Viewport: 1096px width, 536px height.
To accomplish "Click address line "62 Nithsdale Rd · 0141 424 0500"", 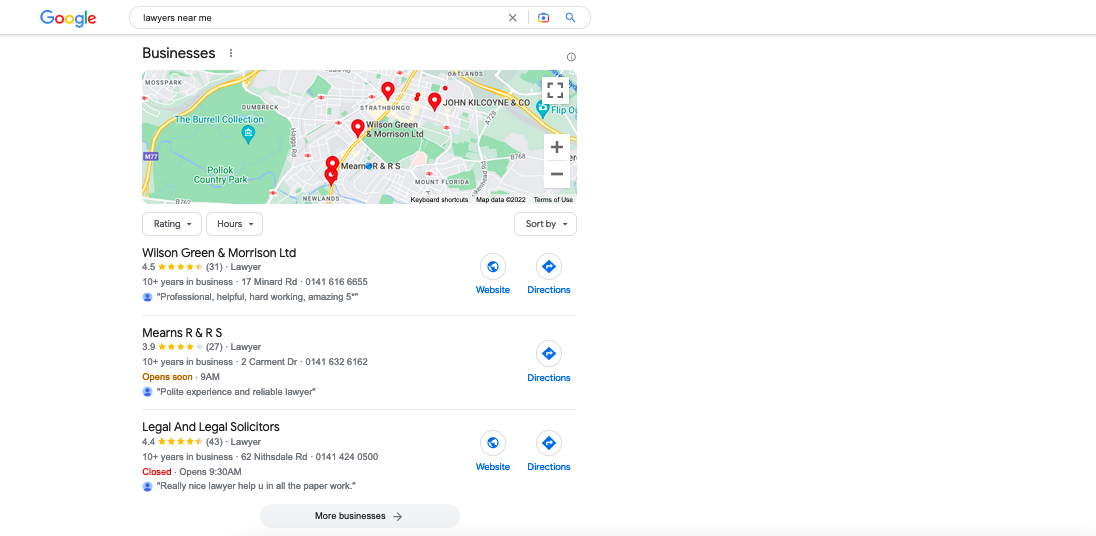I will point(310,457).
